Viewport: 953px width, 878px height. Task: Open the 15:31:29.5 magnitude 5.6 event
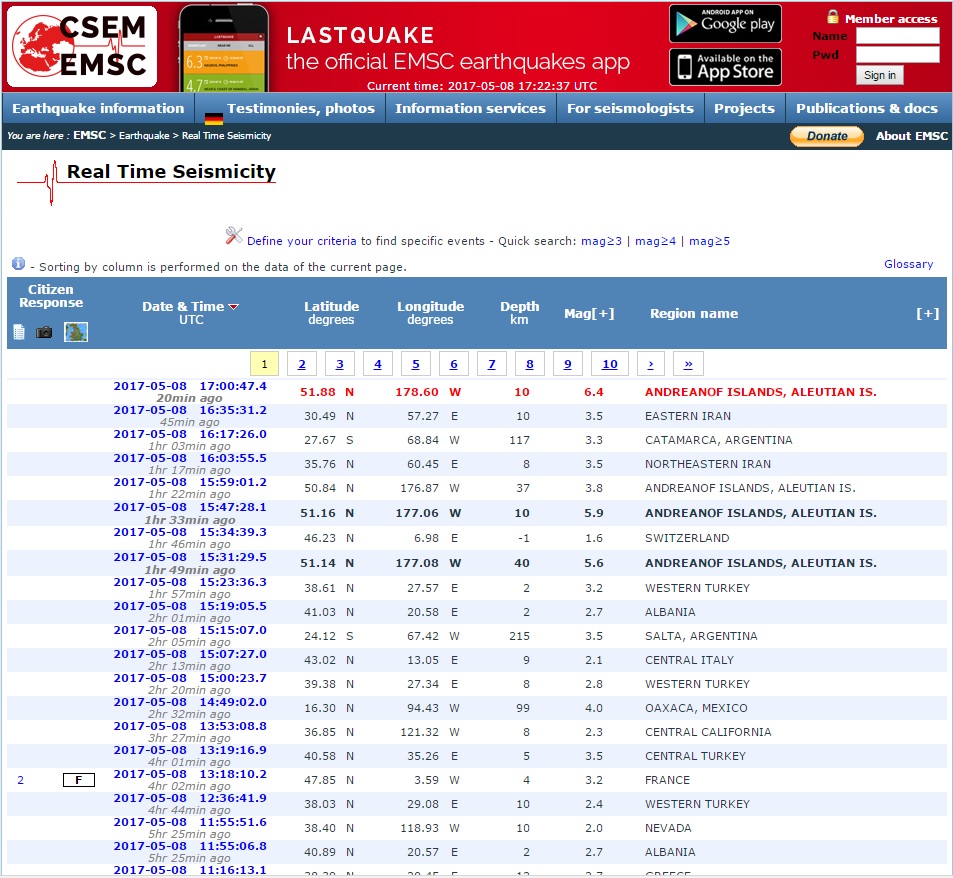coord(190,557)
